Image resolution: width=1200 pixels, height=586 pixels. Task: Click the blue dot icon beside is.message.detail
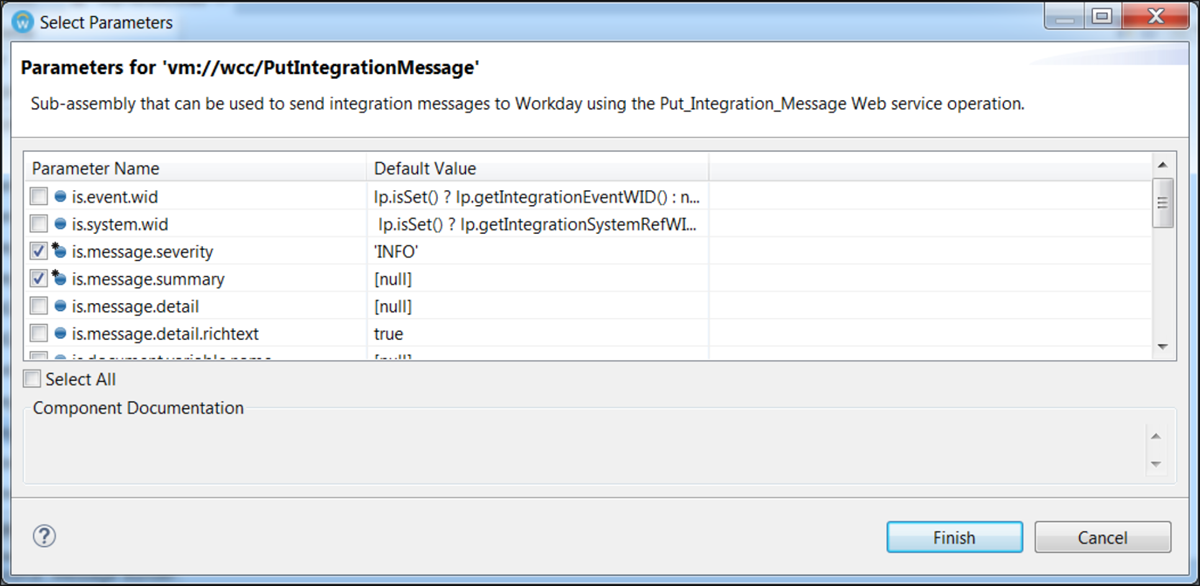click(x=60, y=306)
